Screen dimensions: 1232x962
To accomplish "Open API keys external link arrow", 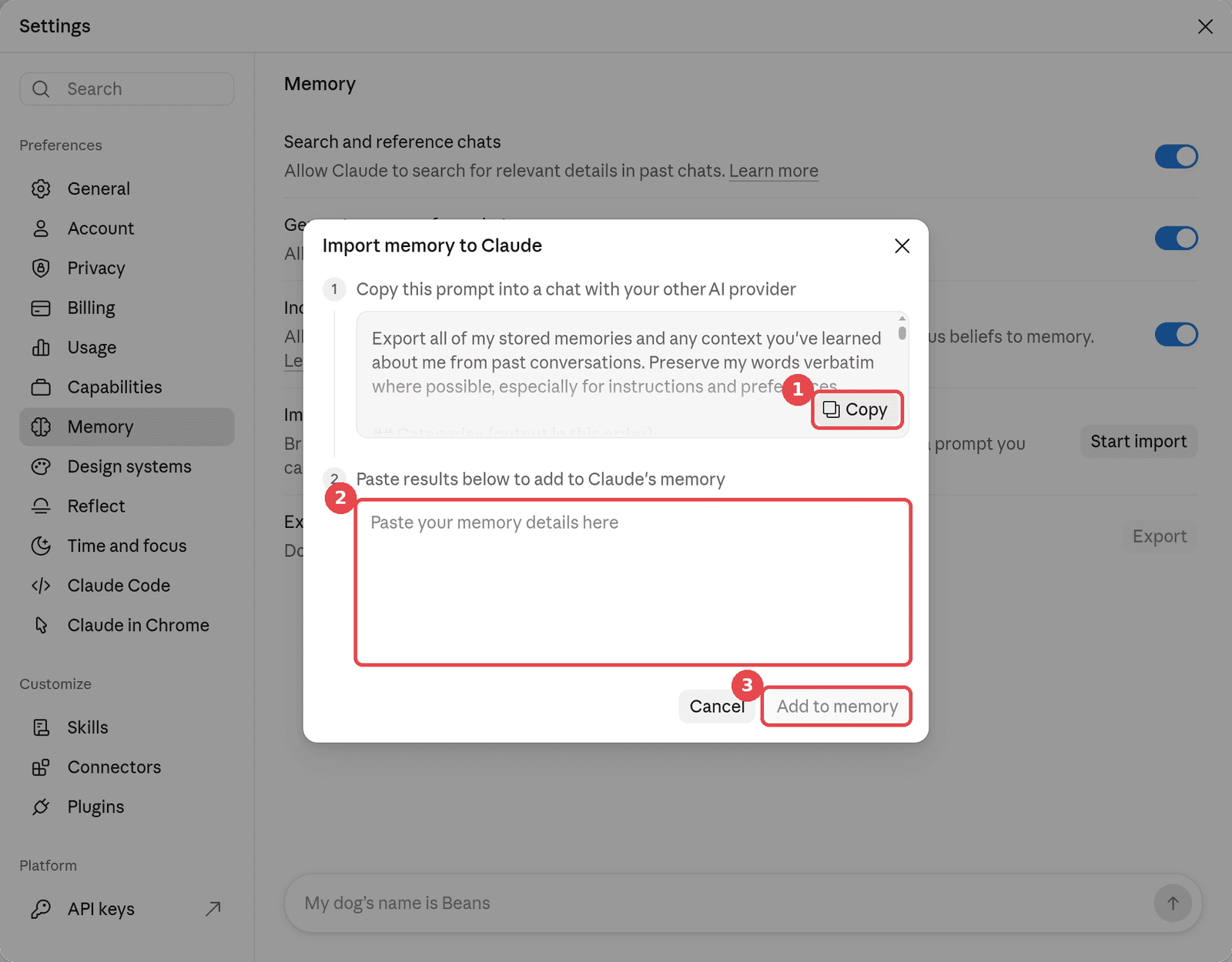I will [213, 909].
